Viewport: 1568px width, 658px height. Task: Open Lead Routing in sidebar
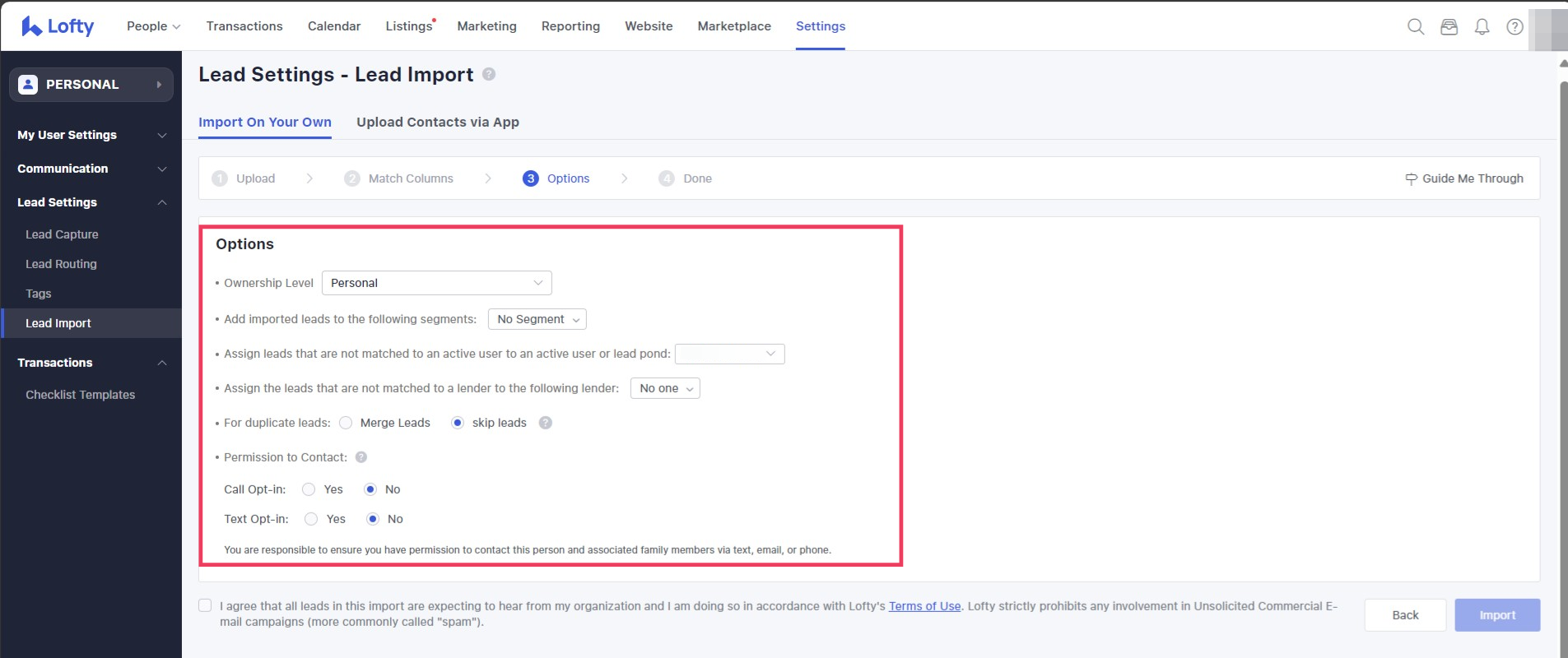61,264
